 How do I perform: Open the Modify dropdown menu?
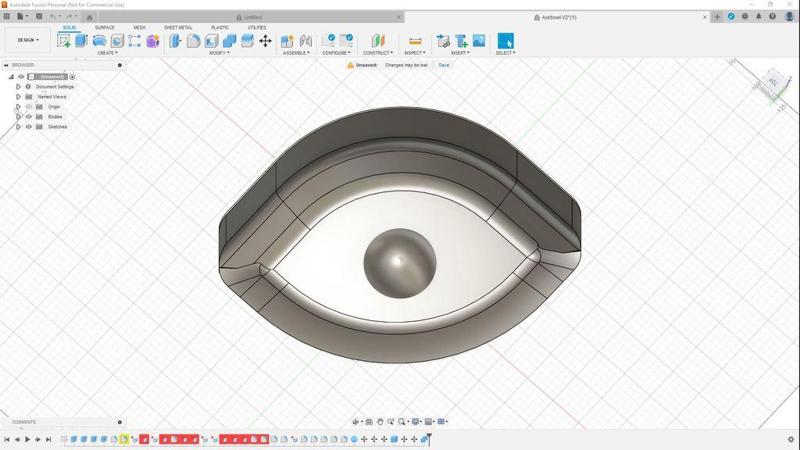pyautogui.click(x=219, y=53)
